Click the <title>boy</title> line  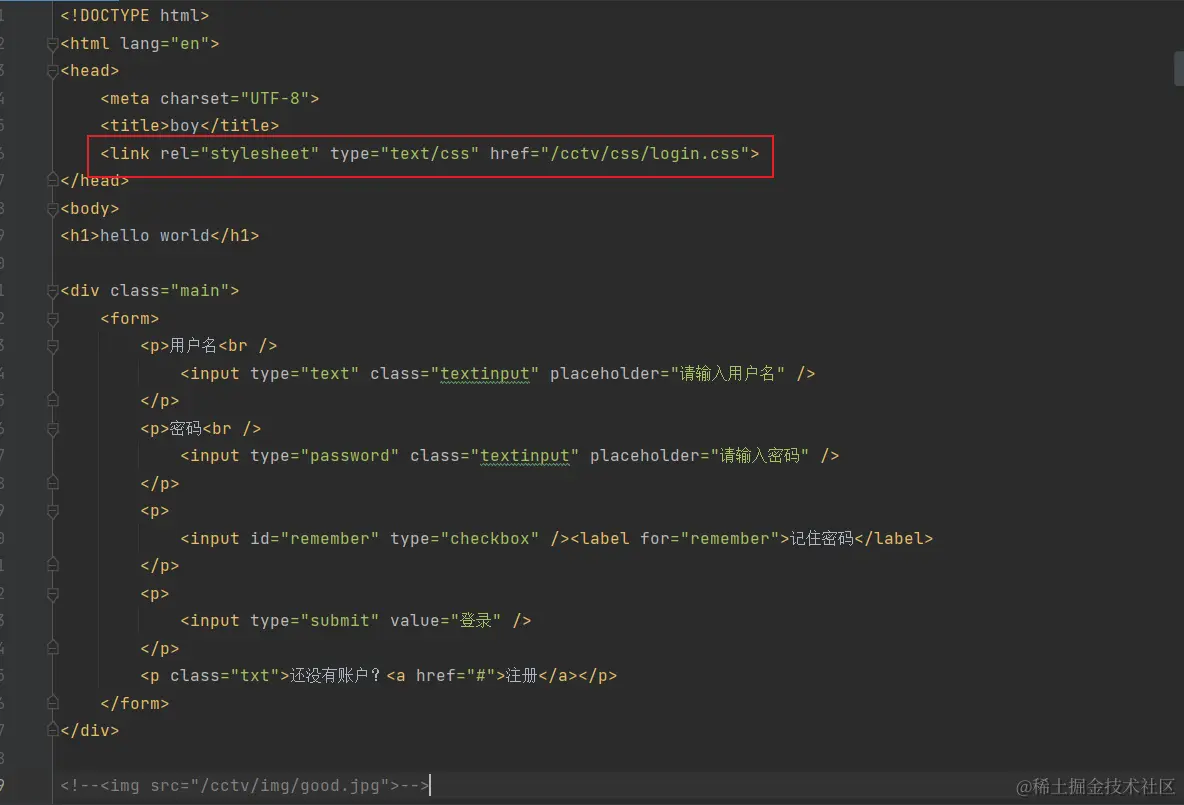coord(190,125)
